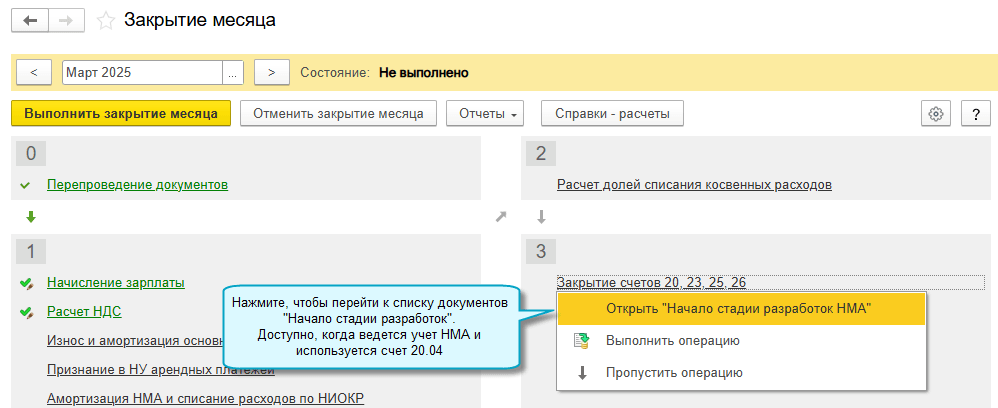Choose Пропустить операцию from context menu
This screenshot has height=408, width=998.
point(741,373)
